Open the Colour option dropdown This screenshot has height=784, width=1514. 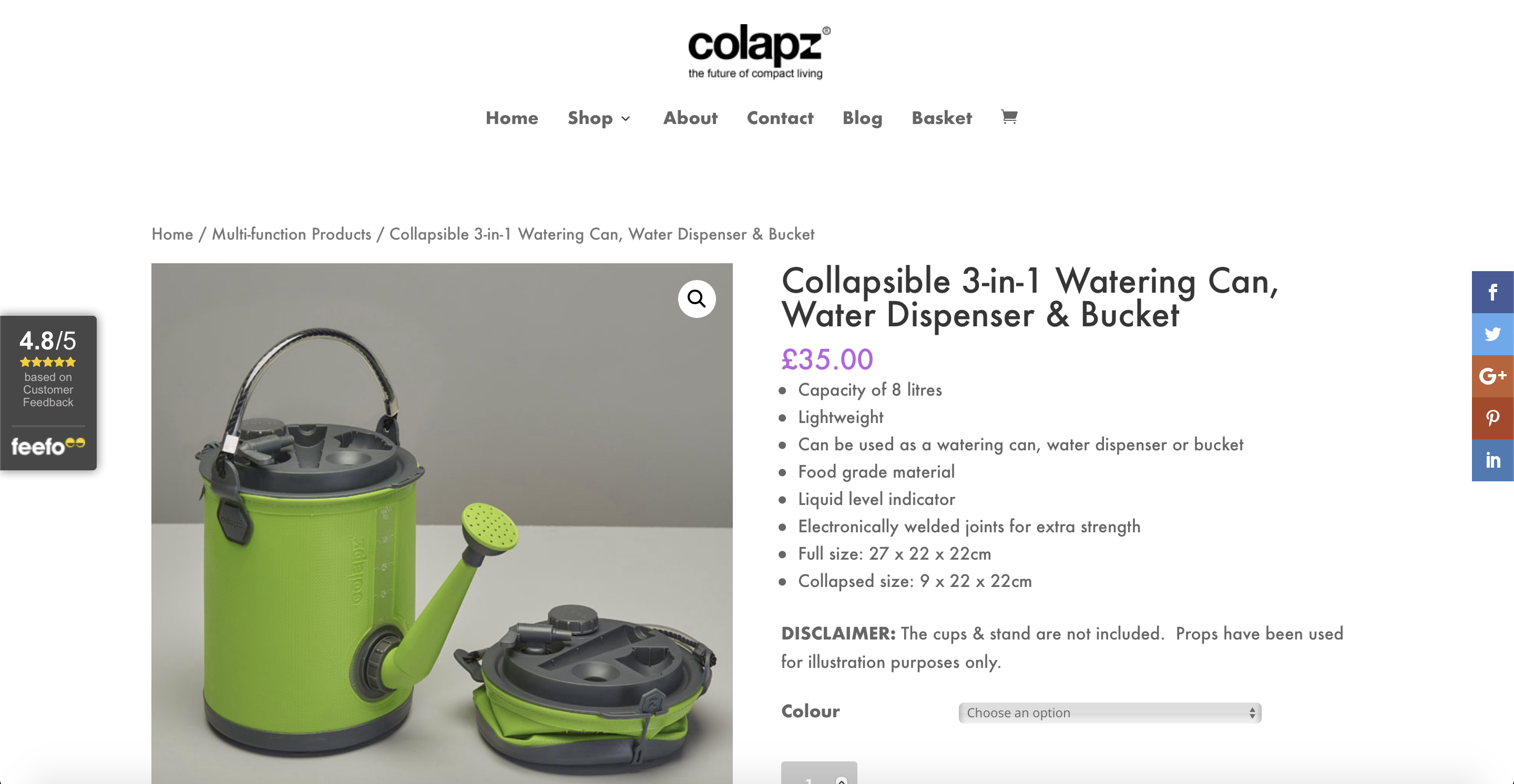1110,713
